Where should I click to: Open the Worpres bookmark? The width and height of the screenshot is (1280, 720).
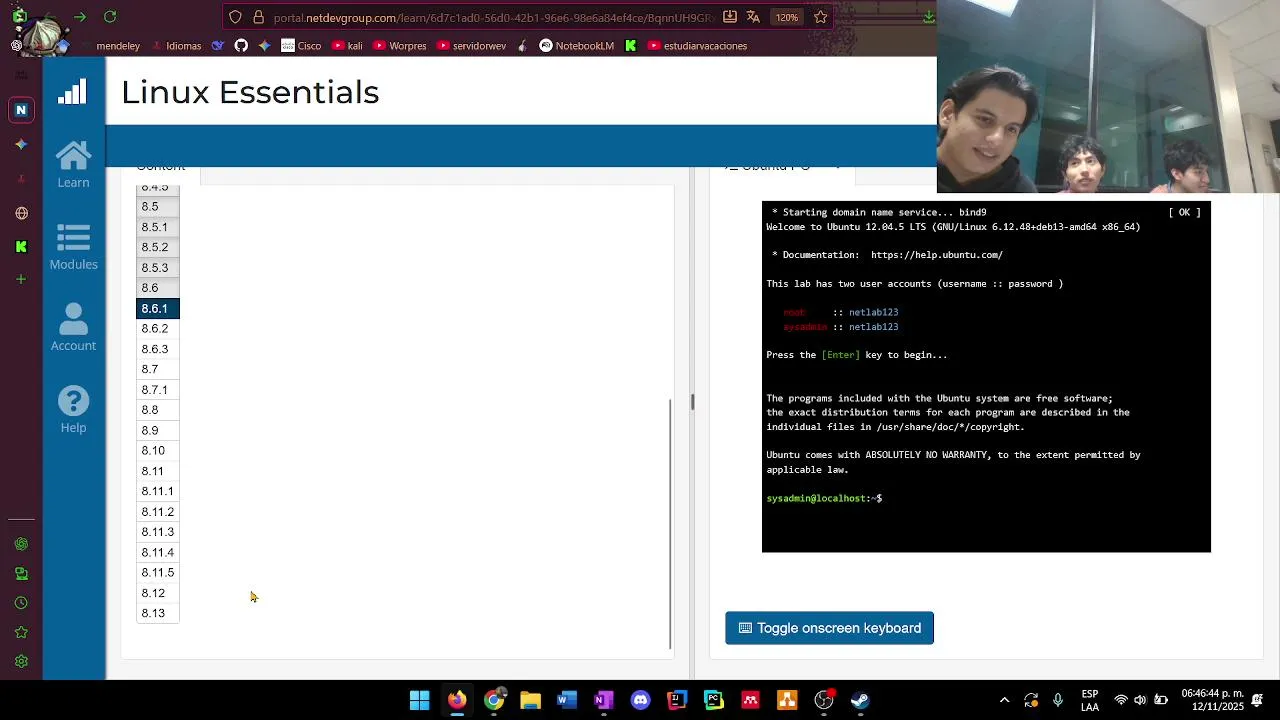coord(399,45)
